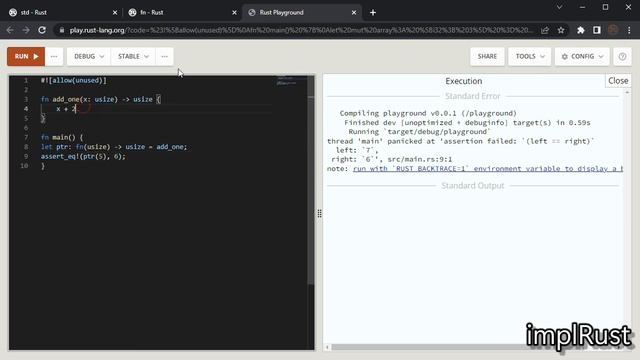Close the Execution output panel
This screenshot has width=640, height=360.
(618, 81)
